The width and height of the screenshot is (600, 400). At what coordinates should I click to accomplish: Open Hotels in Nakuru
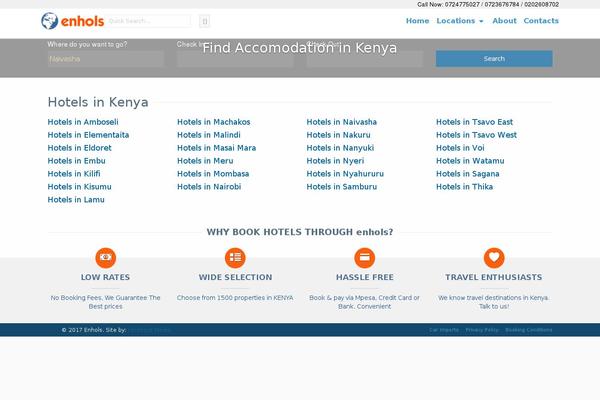point(339,135)
